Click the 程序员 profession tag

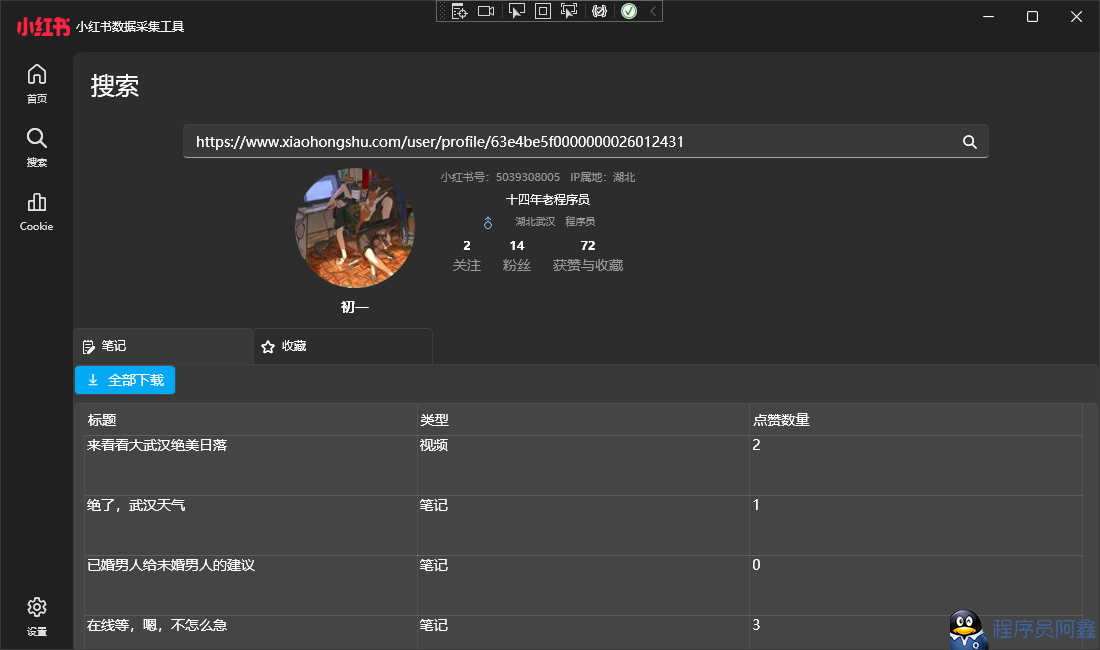click(580, 222)
